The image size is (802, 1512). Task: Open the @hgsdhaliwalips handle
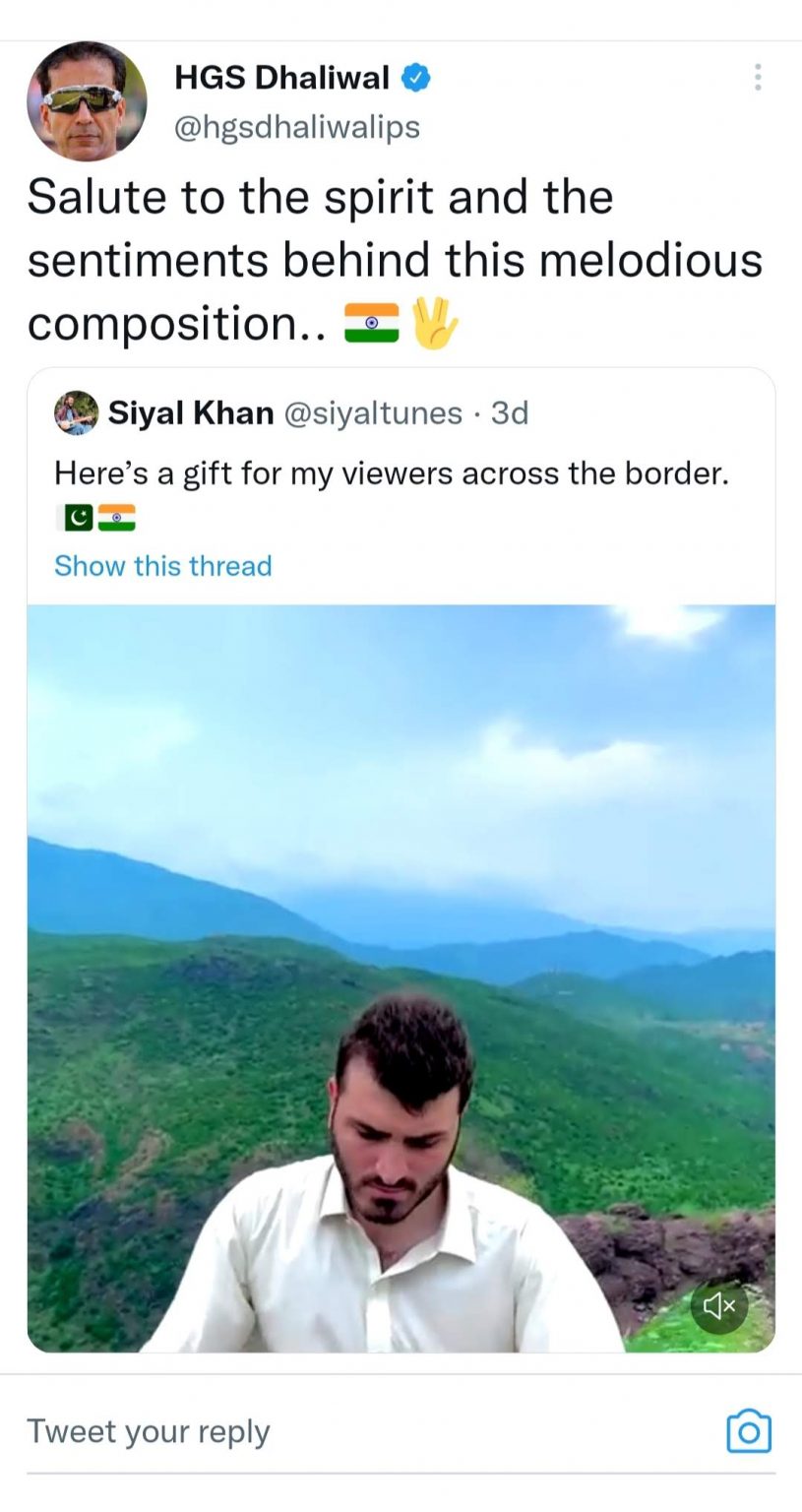(x=296, y=127)
